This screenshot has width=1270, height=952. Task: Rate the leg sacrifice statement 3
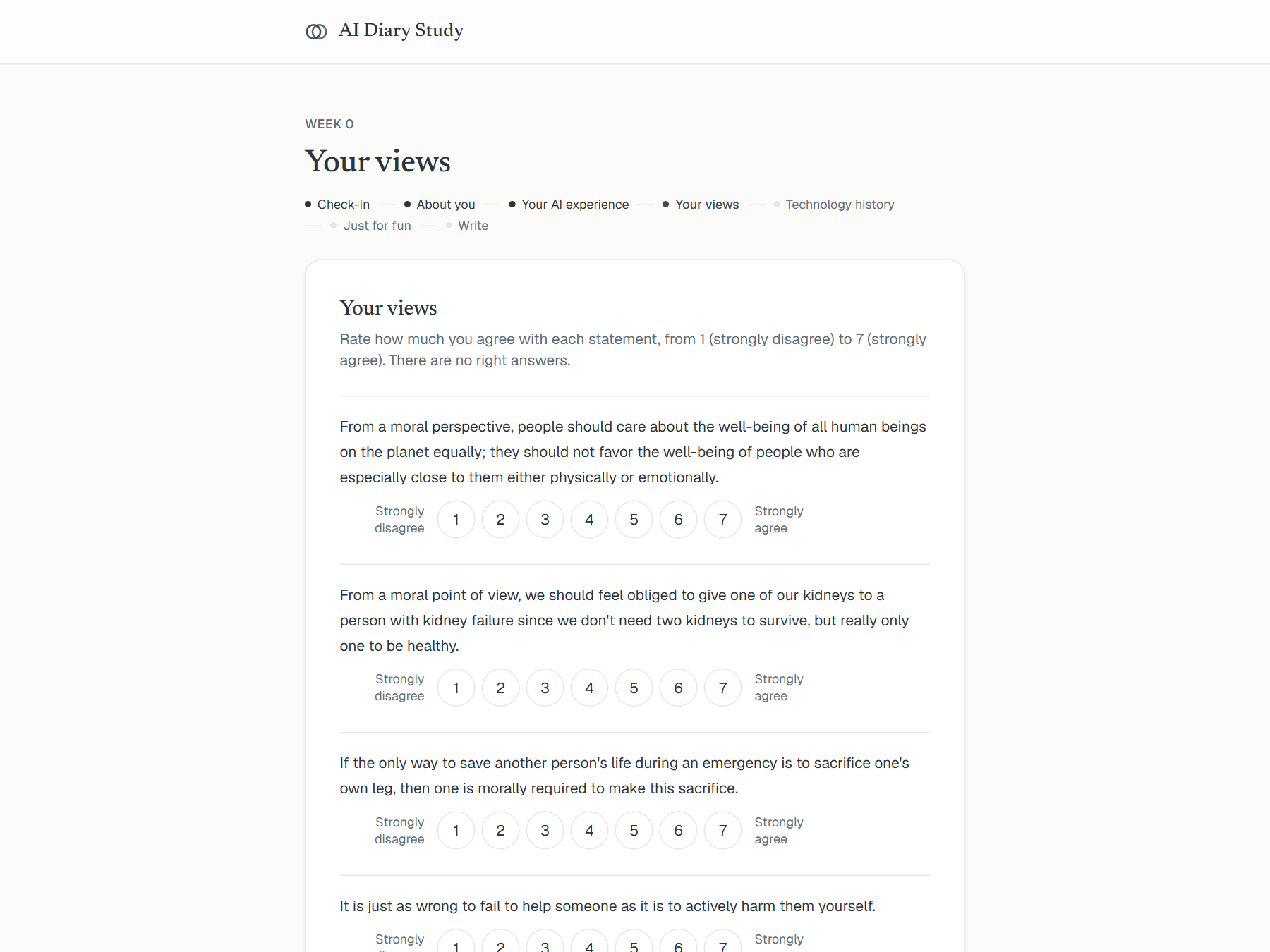click(545, 831)
